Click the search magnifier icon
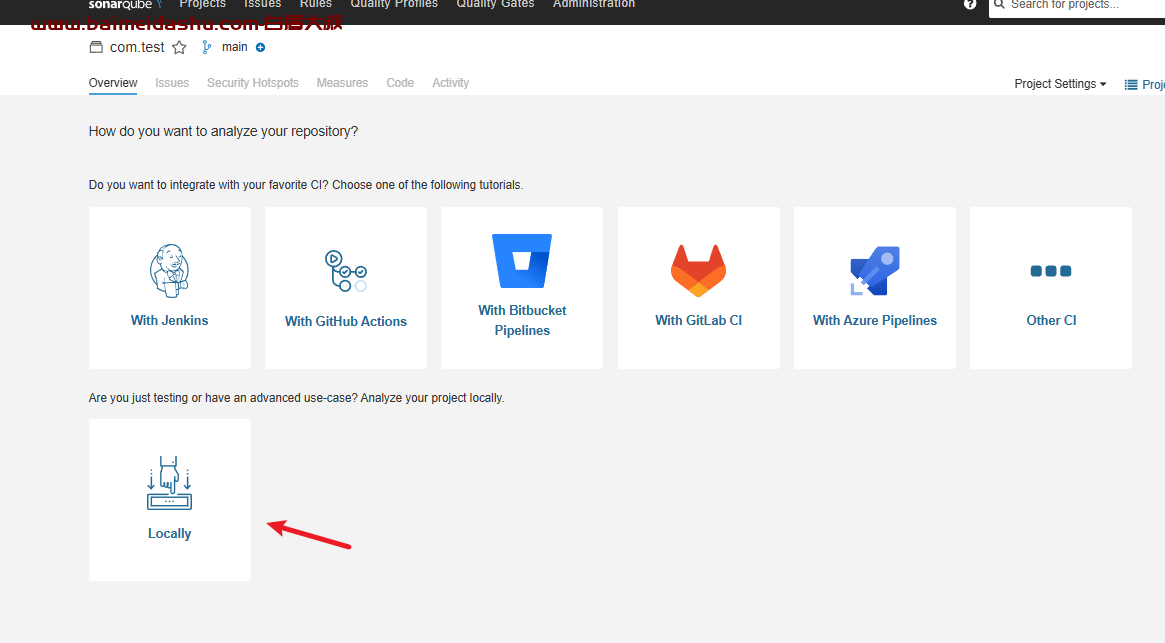Image resolution: width=1165 pixels, height=643 pixels. (999, 4)
